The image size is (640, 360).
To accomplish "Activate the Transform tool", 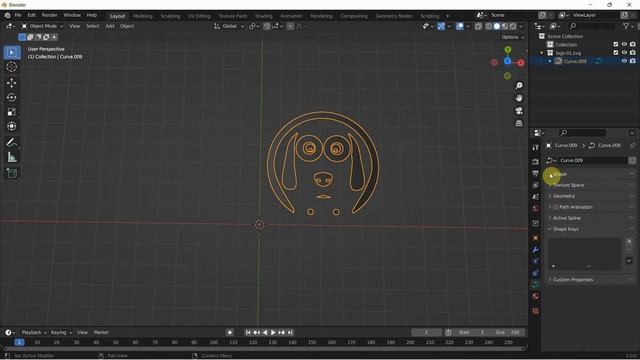I will (x=12, y=126).
